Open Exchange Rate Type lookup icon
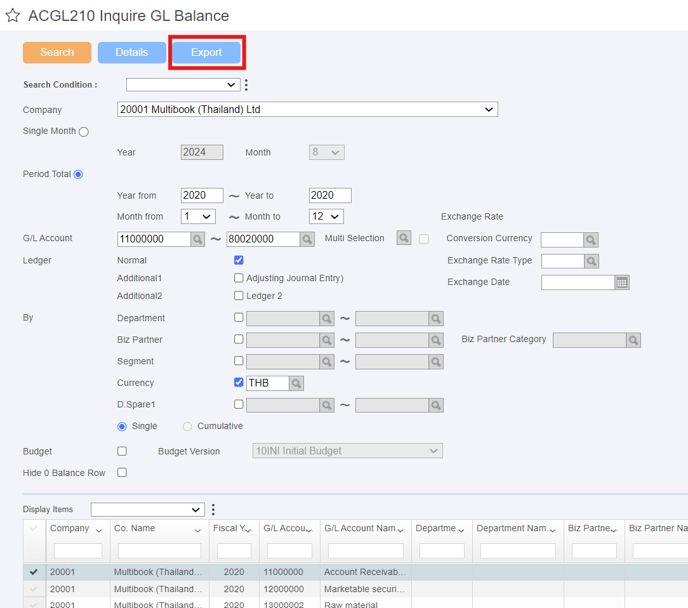Image resolution: width=688 pixels, height=608 pixels. (x=591, y=261)
